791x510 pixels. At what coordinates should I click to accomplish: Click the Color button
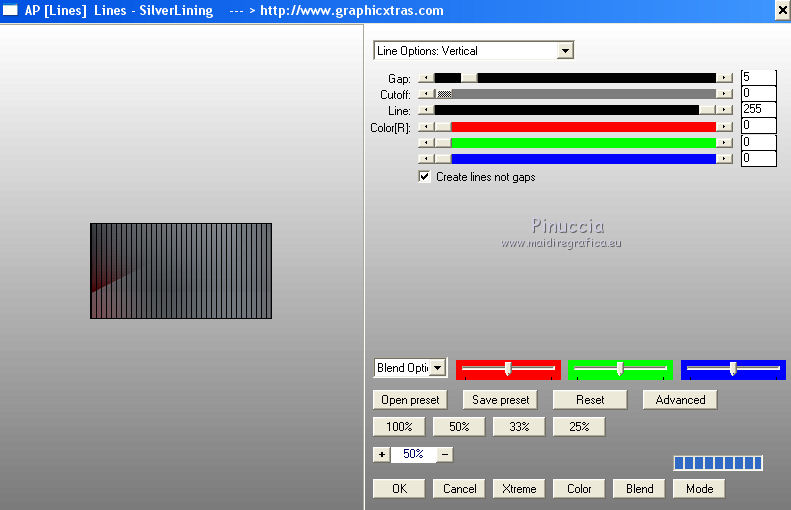(x=579, y=489)
